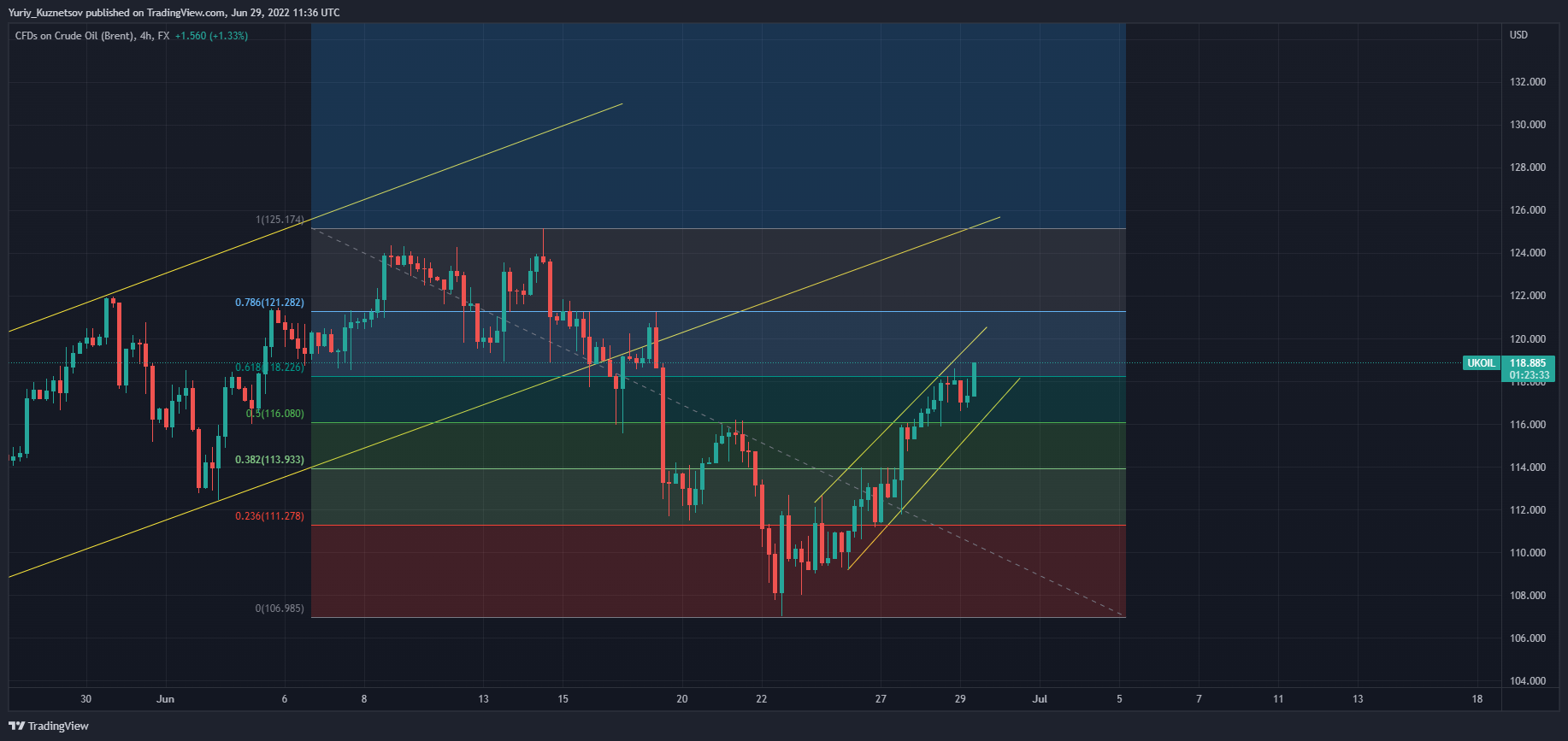The width and height of the screenshot is (1568, 741).
Task: Click the 132.000 price axis label
Action: click(1528, 82)
